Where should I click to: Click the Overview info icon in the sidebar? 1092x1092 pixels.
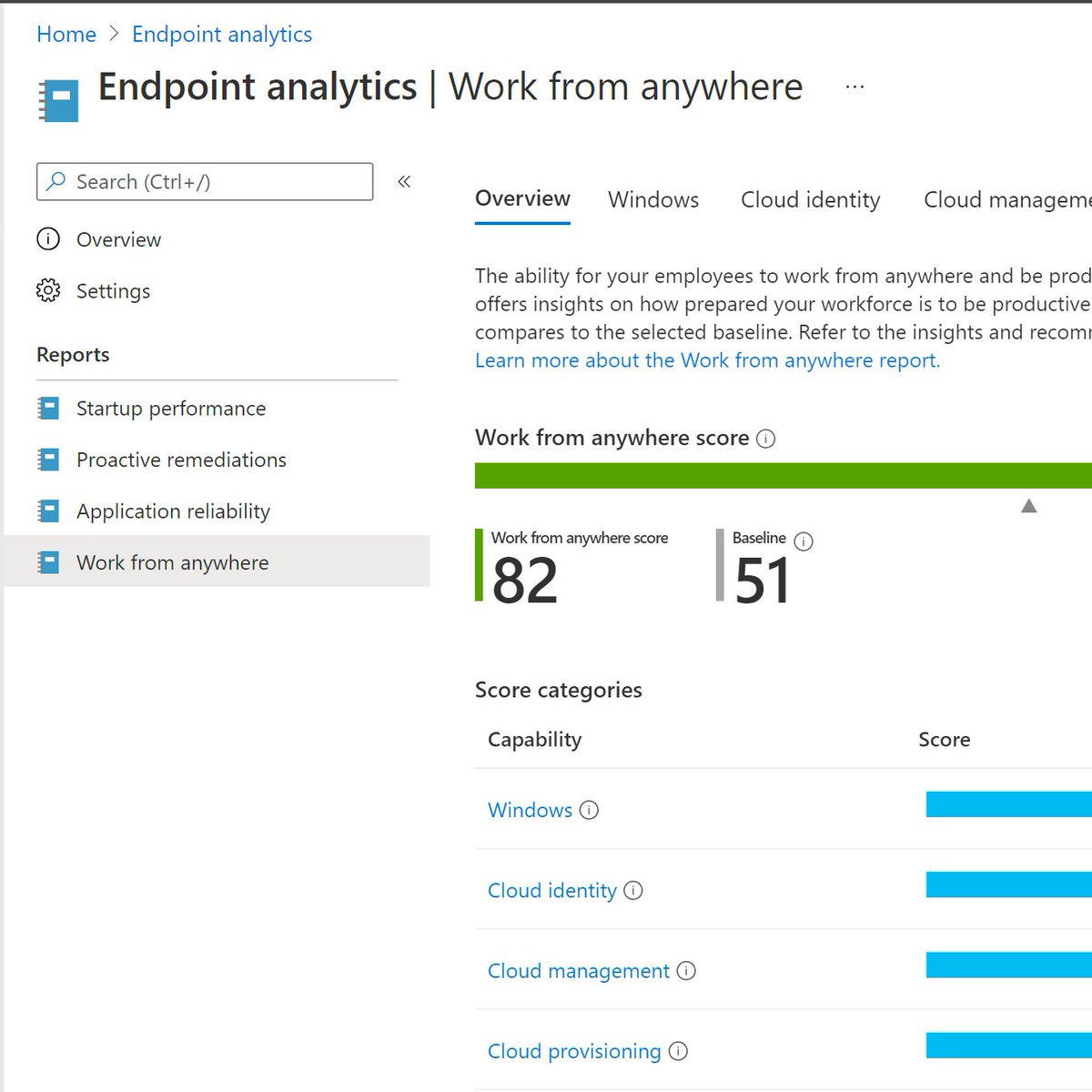[47, 239]
